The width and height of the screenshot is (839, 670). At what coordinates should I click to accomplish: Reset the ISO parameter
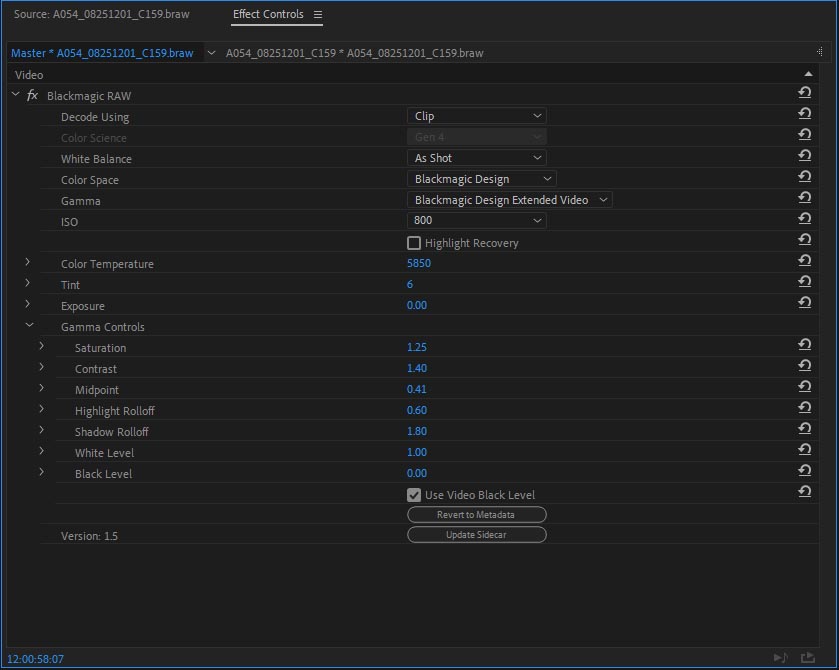point(804,218)
